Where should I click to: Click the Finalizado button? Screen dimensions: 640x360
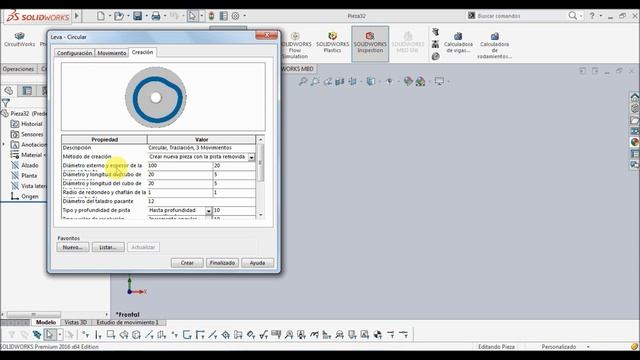[222, 263]
